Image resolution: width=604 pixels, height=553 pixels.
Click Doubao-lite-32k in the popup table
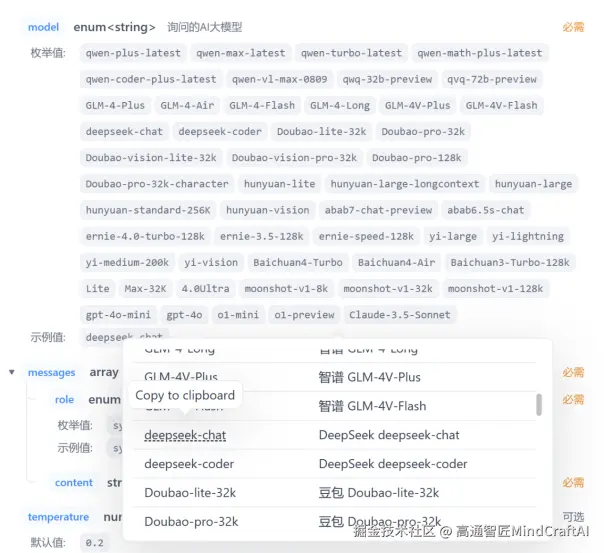[x=190, y=493]
